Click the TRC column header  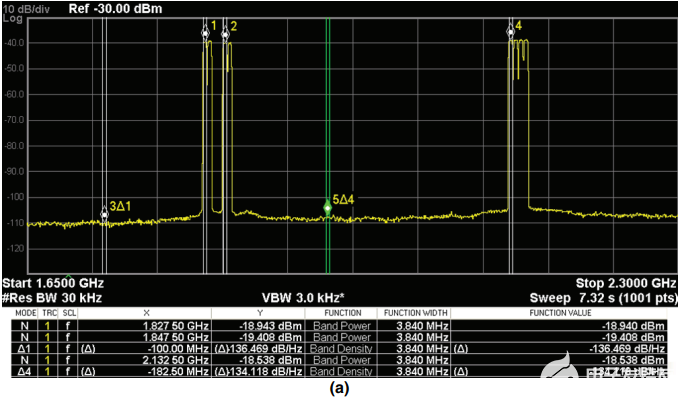pos(49,313)
